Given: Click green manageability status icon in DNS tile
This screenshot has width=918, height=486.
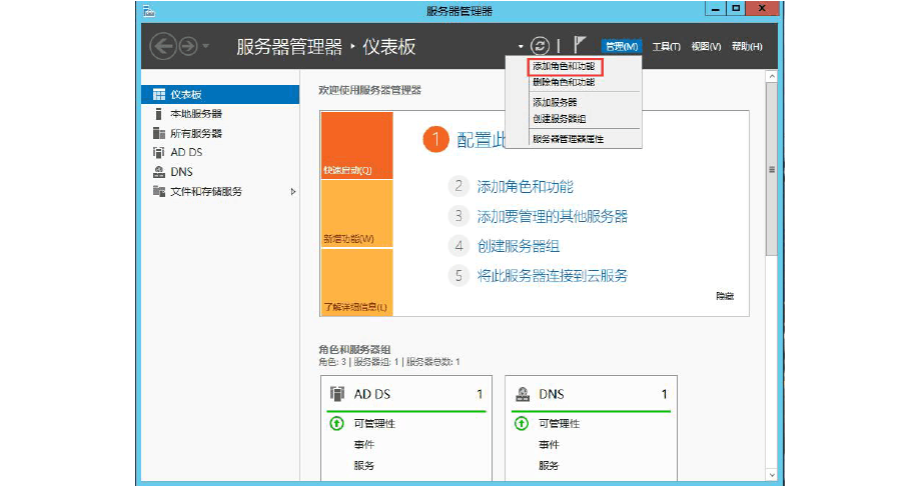Looking at the screenshot, I should (521, 424).
